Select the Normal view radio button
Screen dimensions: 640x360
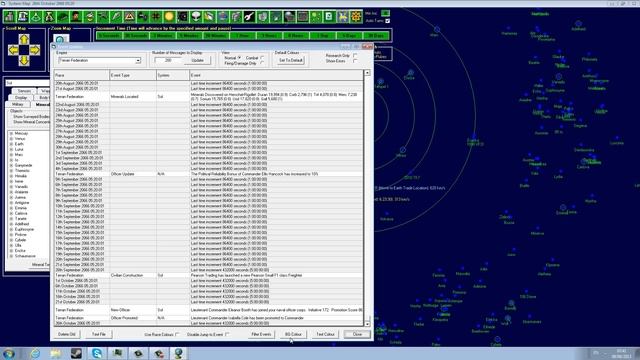239,58
